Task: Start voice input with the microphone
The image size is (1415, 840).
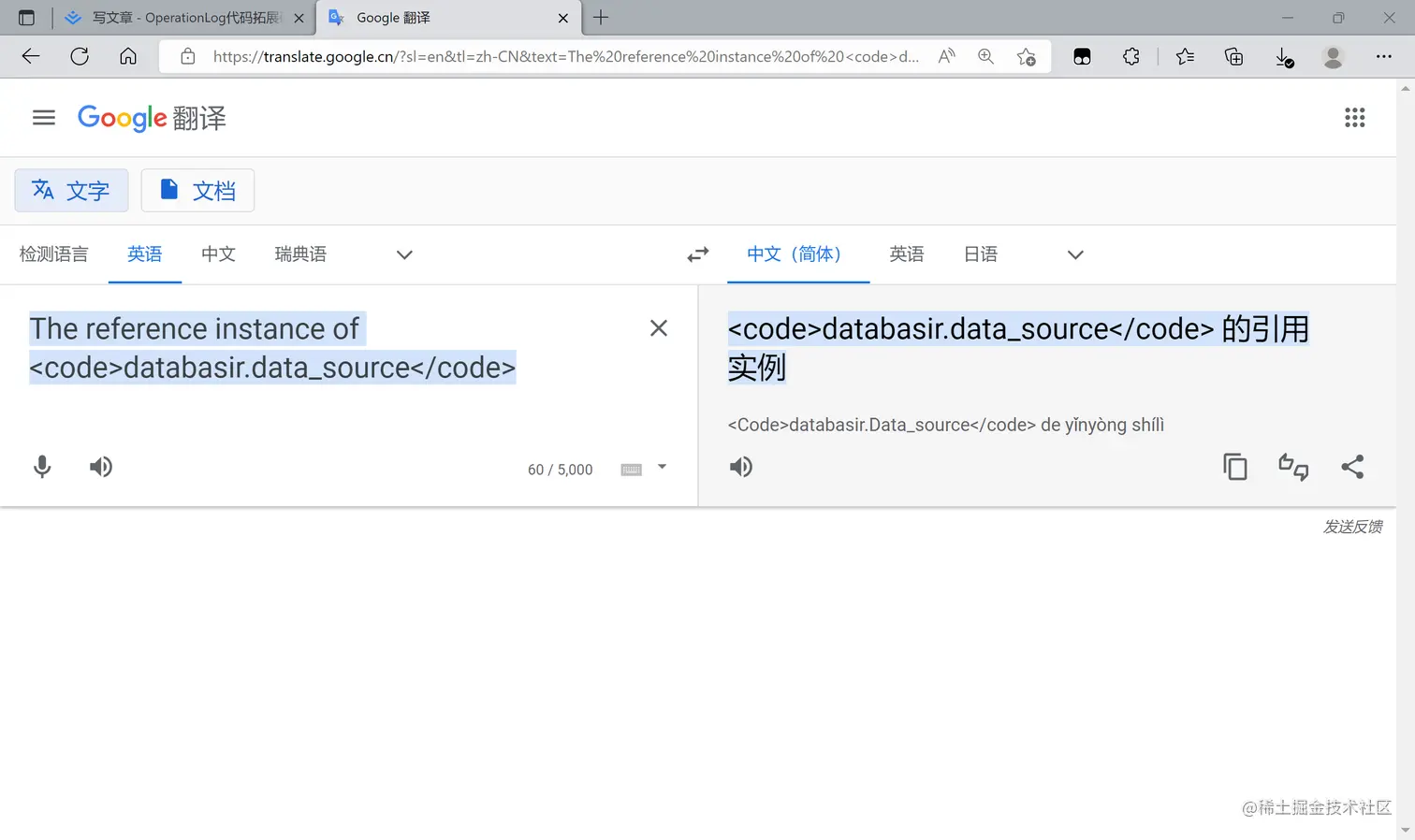Action: [42, 467]
